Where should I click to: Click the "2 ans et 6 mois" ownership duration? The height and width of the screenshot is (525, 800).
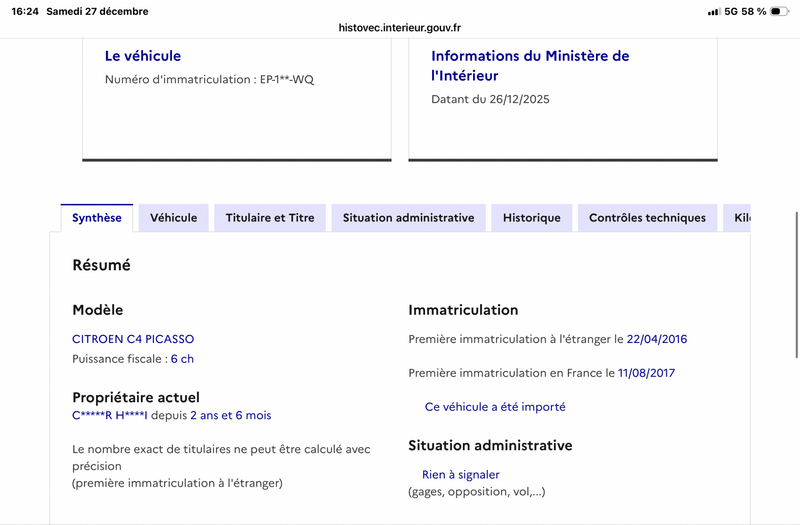tap(230, 415)
